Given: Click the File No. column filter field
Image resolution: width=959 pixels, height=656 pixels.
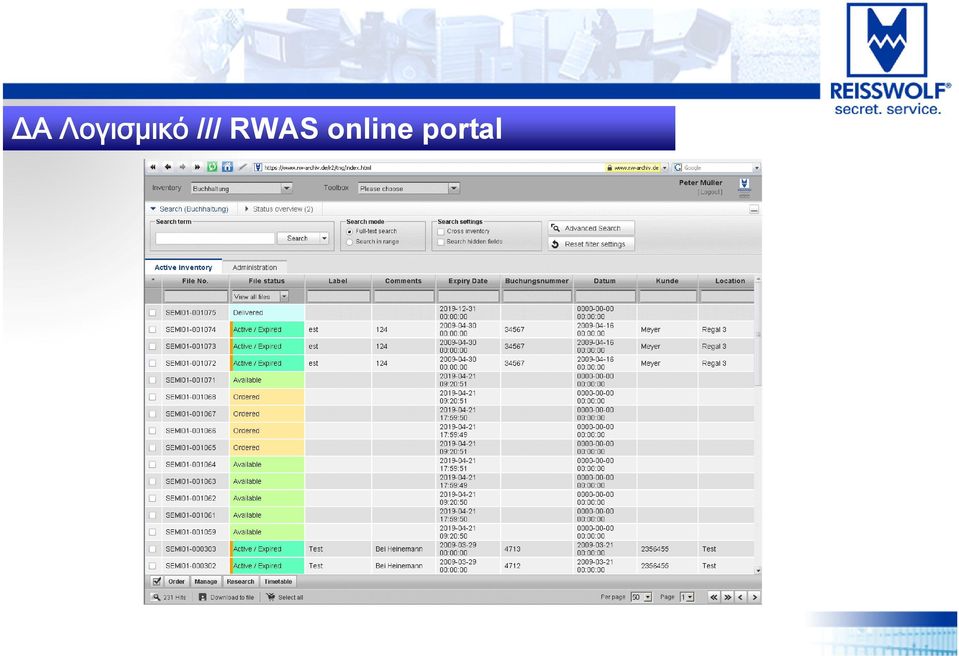Looking at the screenshot, I should [x=195, y=297].
